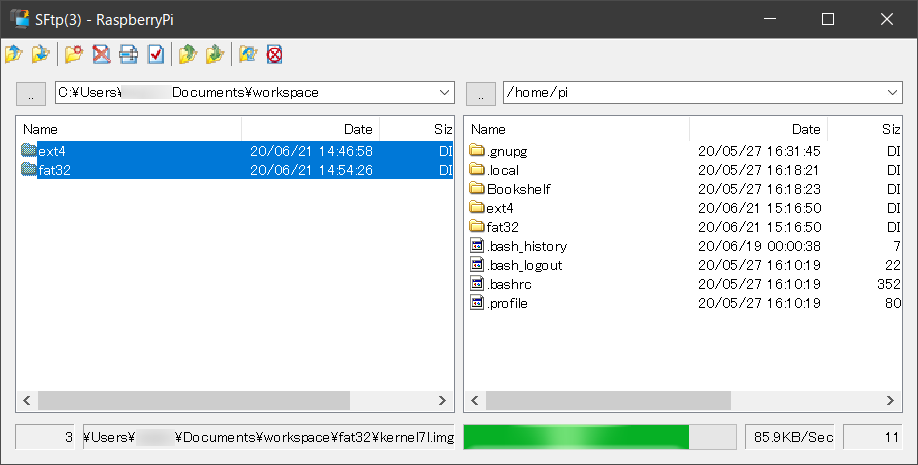This screenshot has width=918, height=465.
Task: Click the status bar counter showing 11
Action: pyautogui.click(x=873, y=437)
